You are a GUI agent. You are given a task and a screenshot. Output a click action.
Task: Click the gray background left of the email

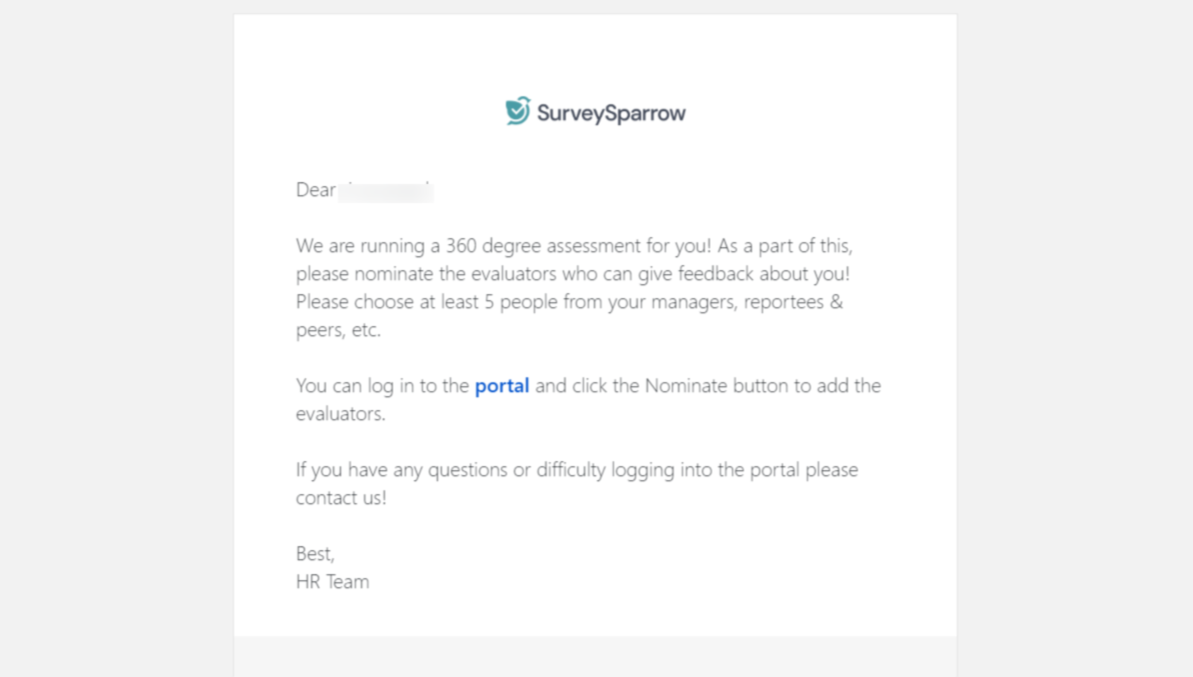tap(115, 340)
